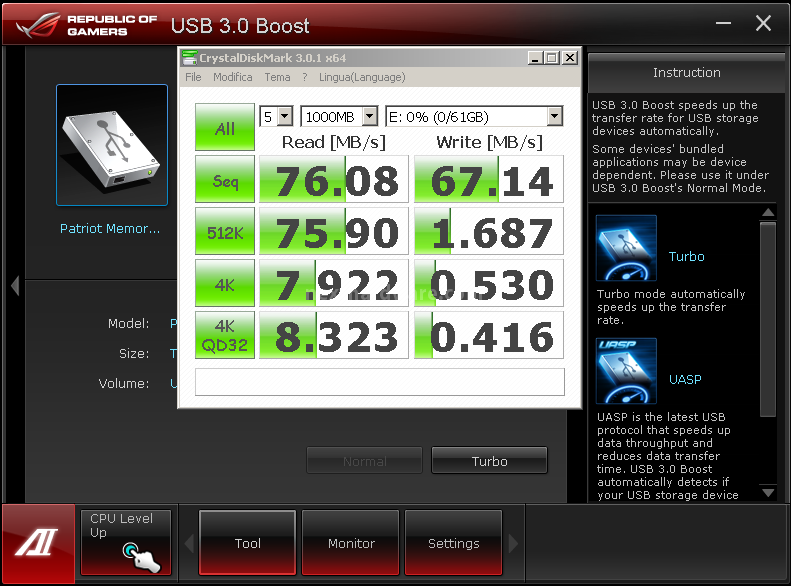Click the Patriot Memory USB drive icon

(x=112, y=145)
